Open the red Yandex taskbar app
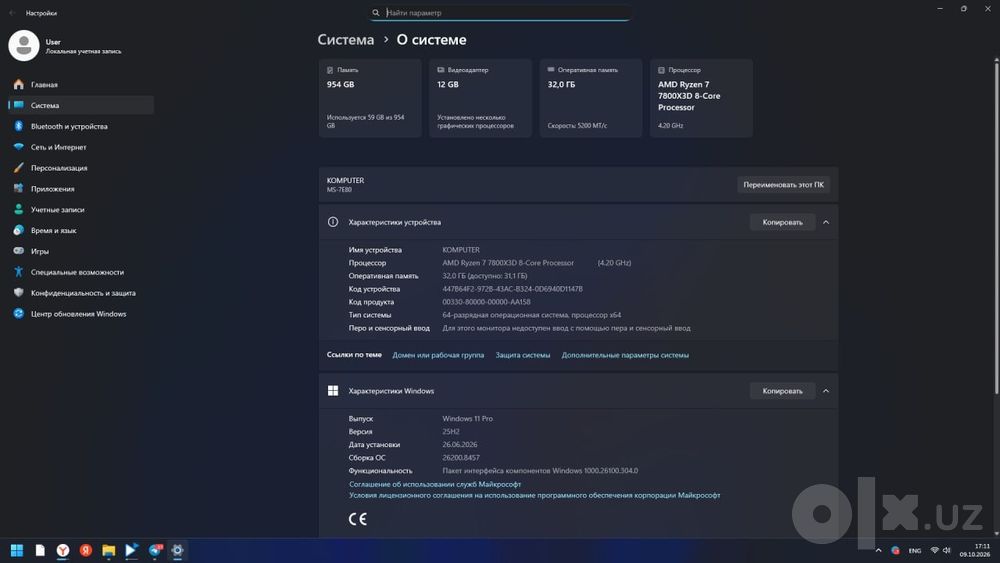Screen dimensions: 1000x563 85,550
